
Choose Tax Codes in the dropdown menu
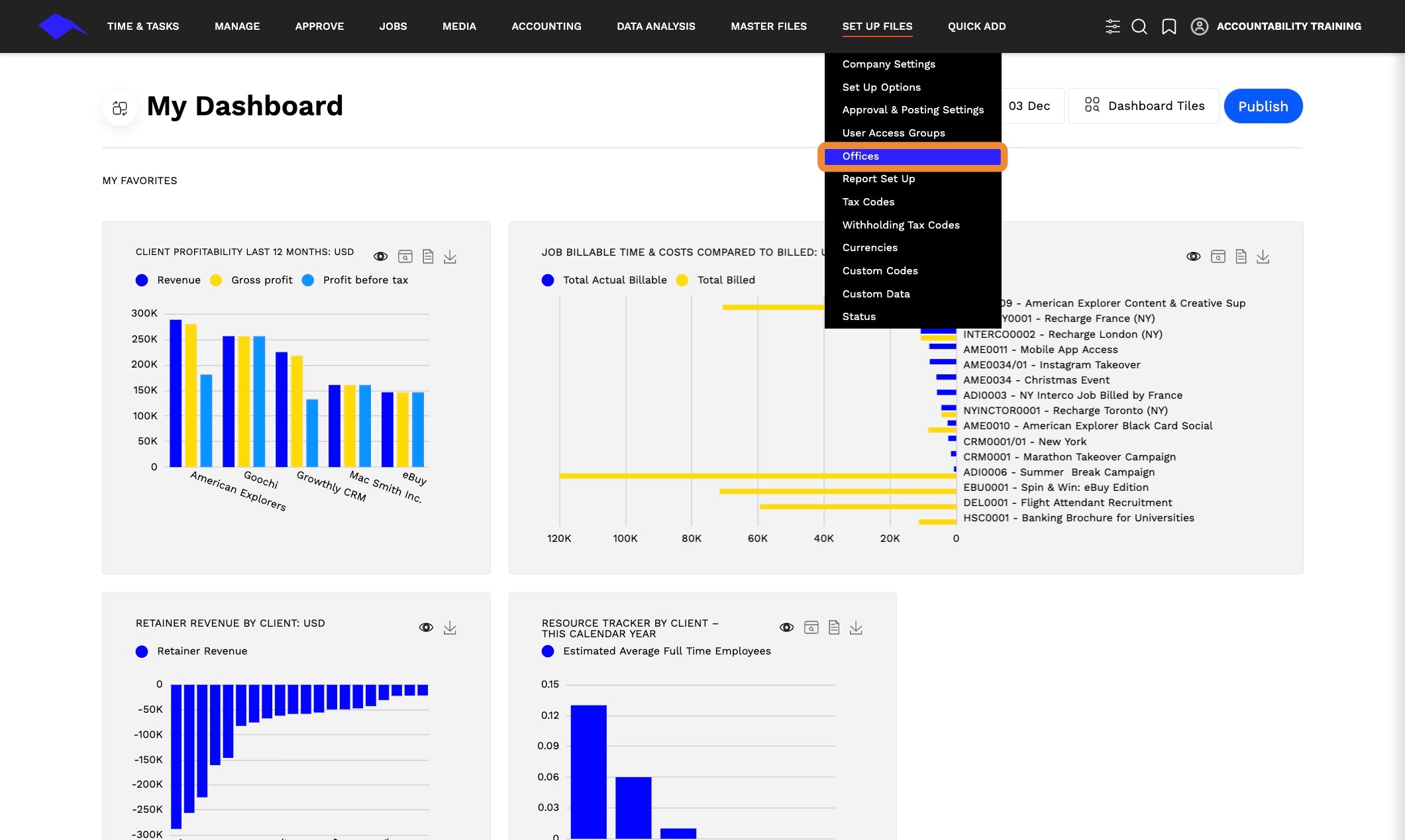tap(868, 202)
